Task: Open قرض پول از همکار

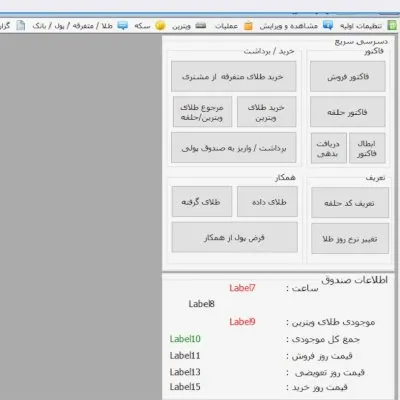Action: pyautogui.click(x=235, y=237)
